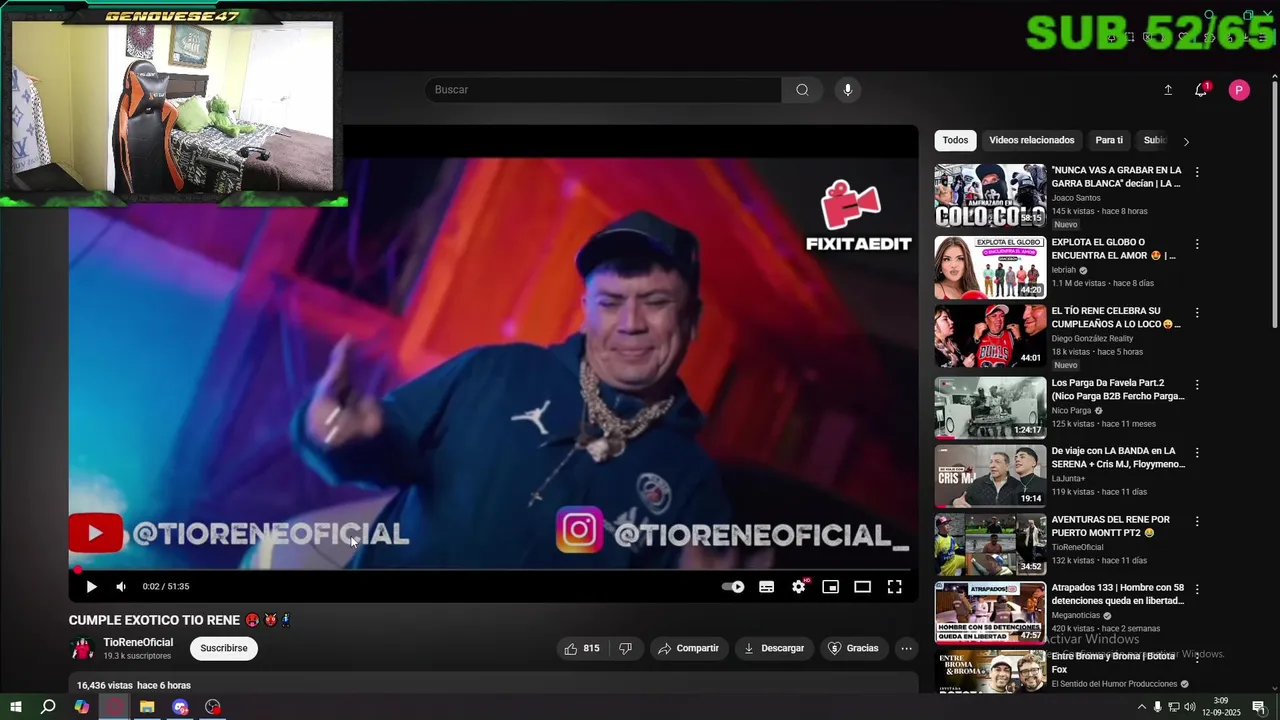Open the Opera GX browser taskbar icon

coord(115,707)
